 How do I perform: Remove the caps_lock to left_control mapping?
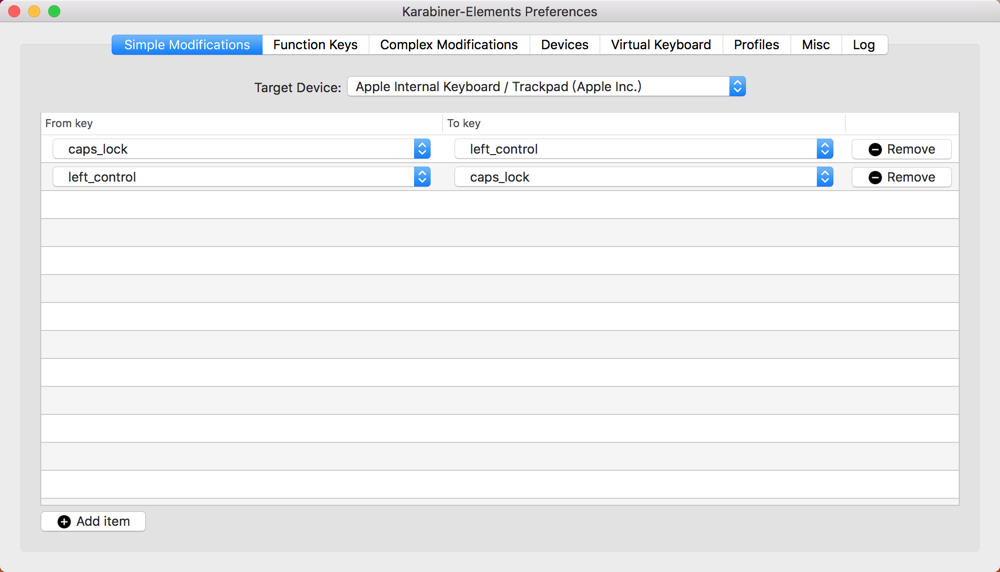(x=902, y=149)
